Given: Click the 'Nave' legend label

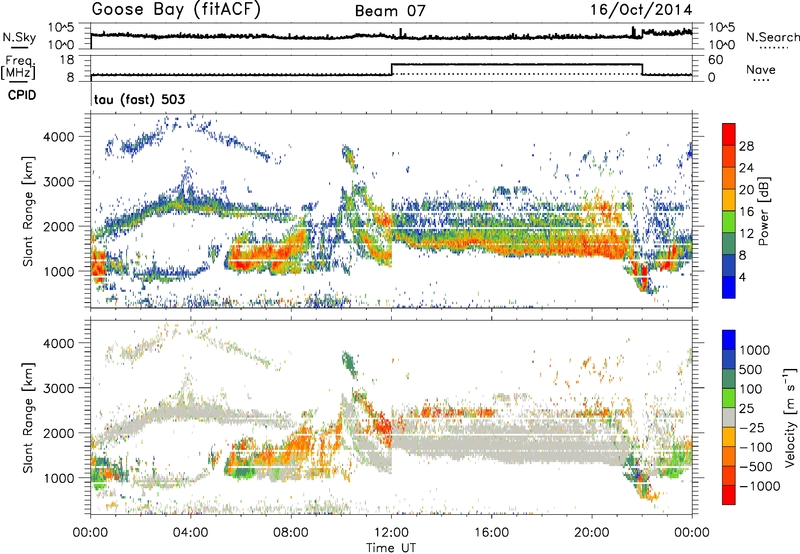Looking at the screenshot, I should coord(761,69).
